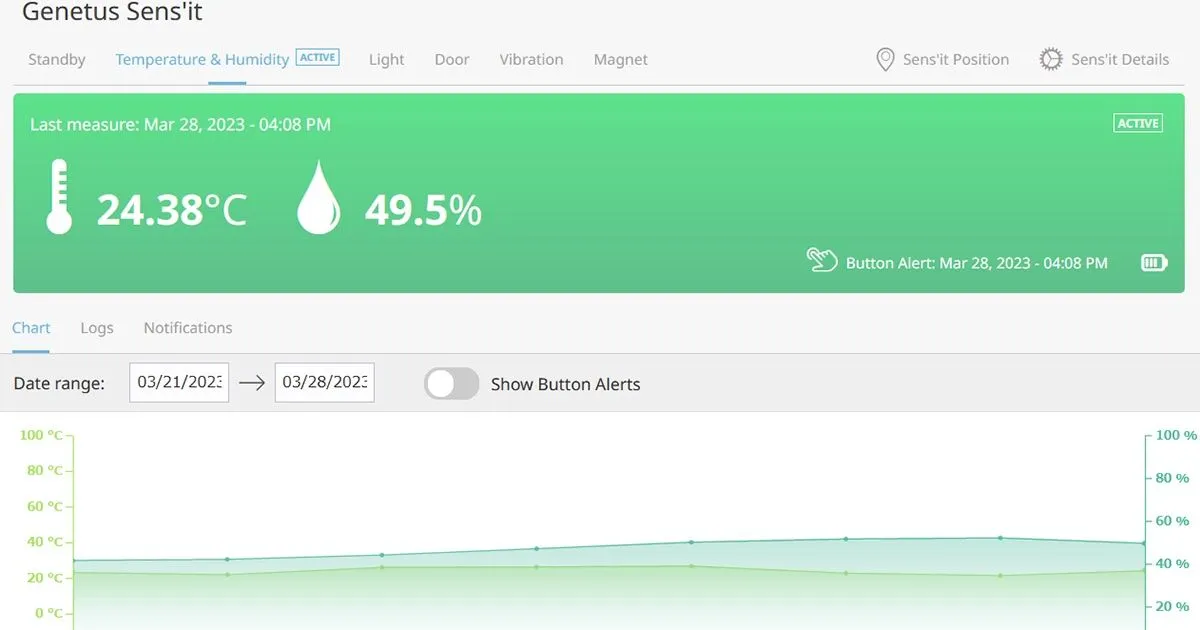Open the Vibration mode tab

point(531,60)
